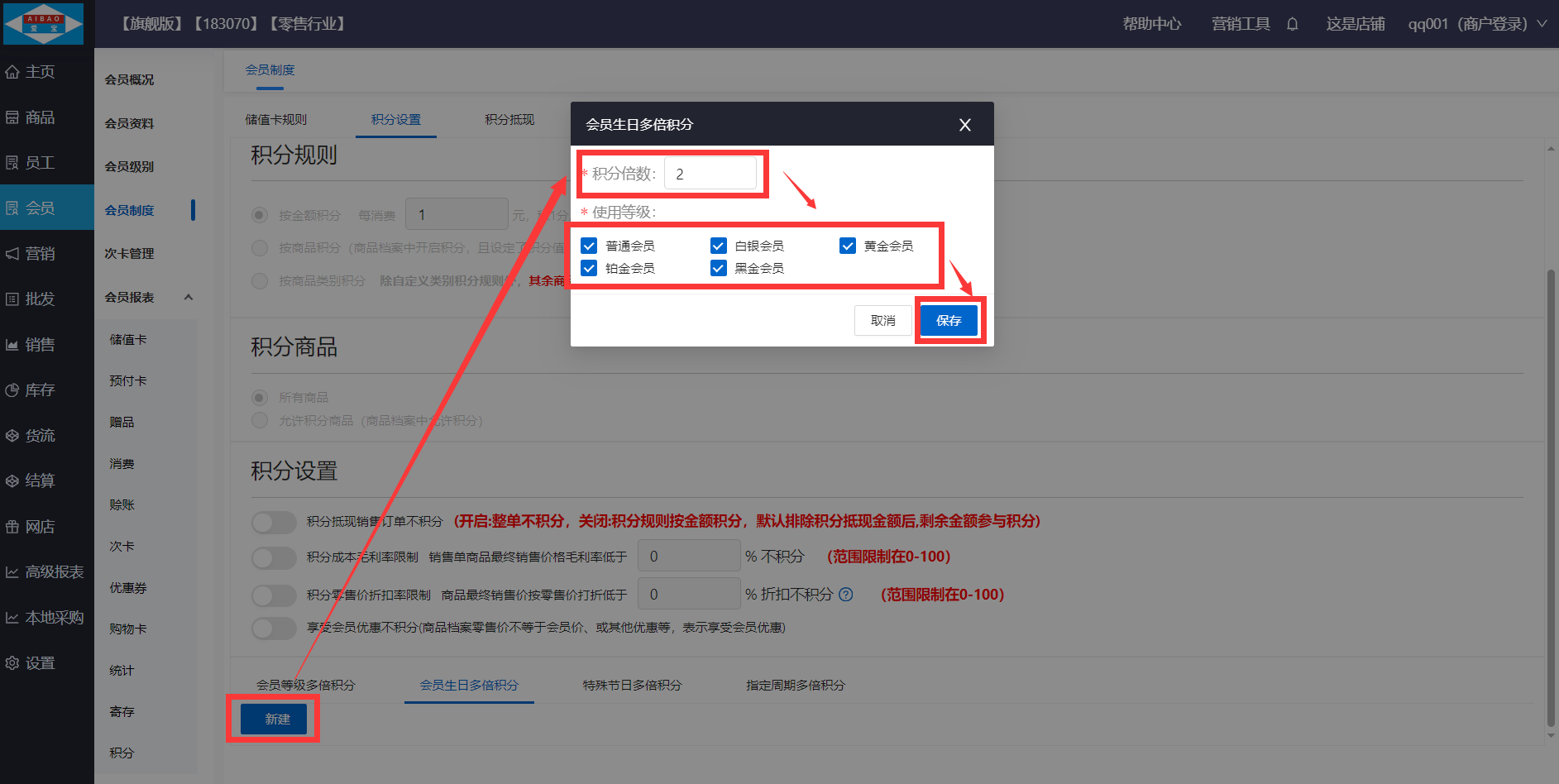Uncheck the 普通会员 checkbox
Image resolution: width=1559 pixels, height=784 pixels.
tap(589, 246)
